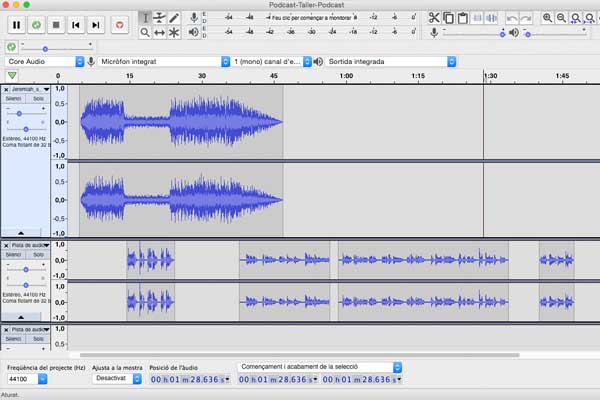Screen dimensions: 600x400
Task: Adjust the Jeremiah track pan slider
Action: click(x=26, y=129)
